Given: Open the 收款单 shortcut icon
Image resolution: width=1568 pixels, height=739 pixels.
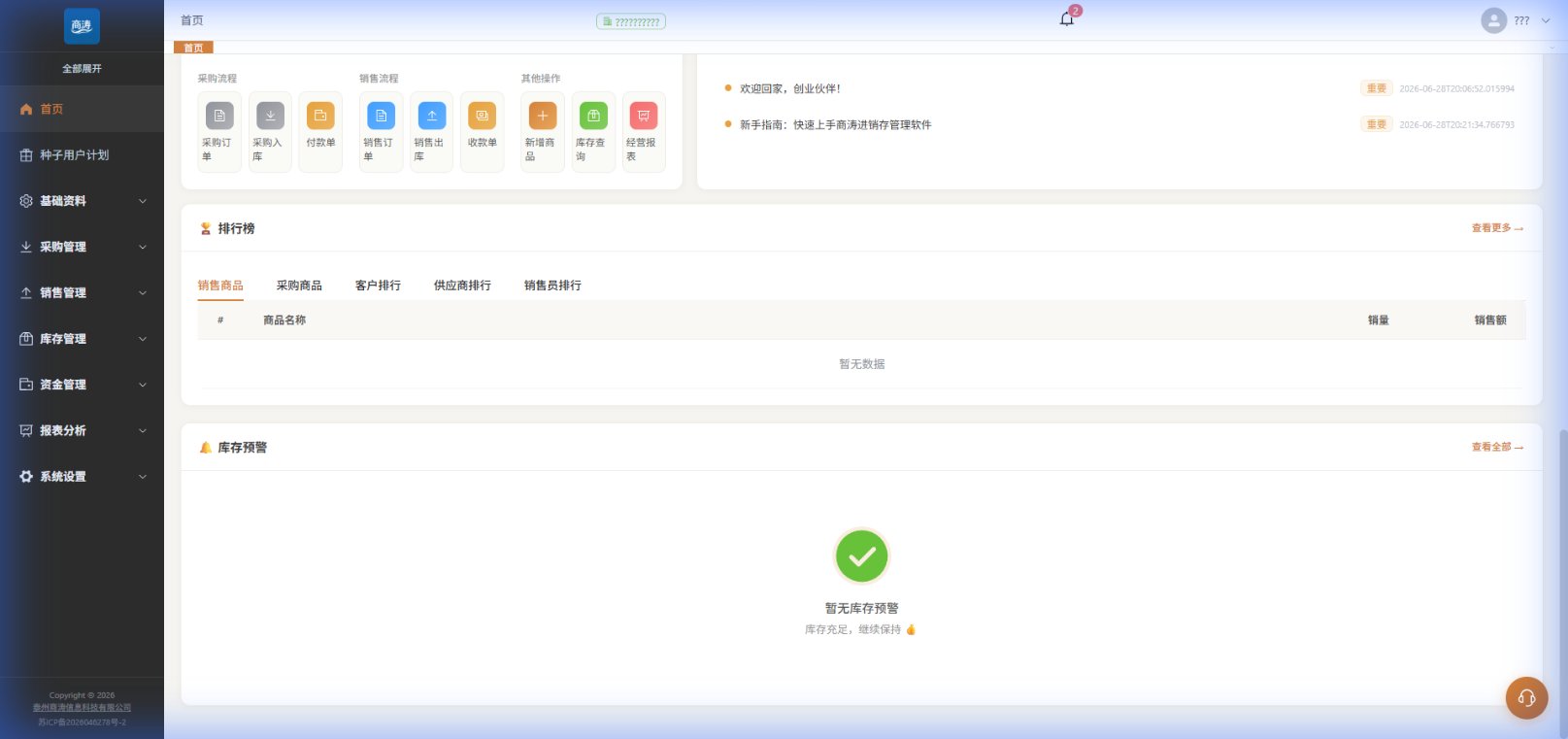Looking at the screenshot, I should (x=482, y=116).
